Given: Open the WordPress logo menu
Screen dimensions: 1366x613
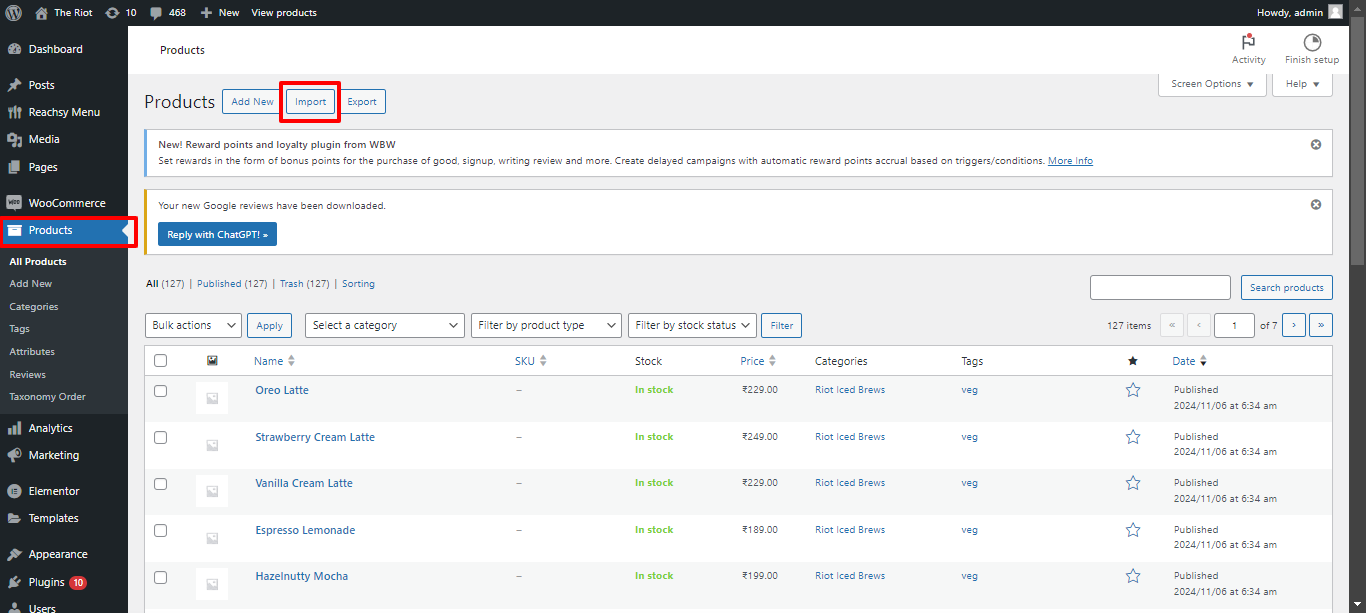Looking at the screenshot, I should coord(11,13).
